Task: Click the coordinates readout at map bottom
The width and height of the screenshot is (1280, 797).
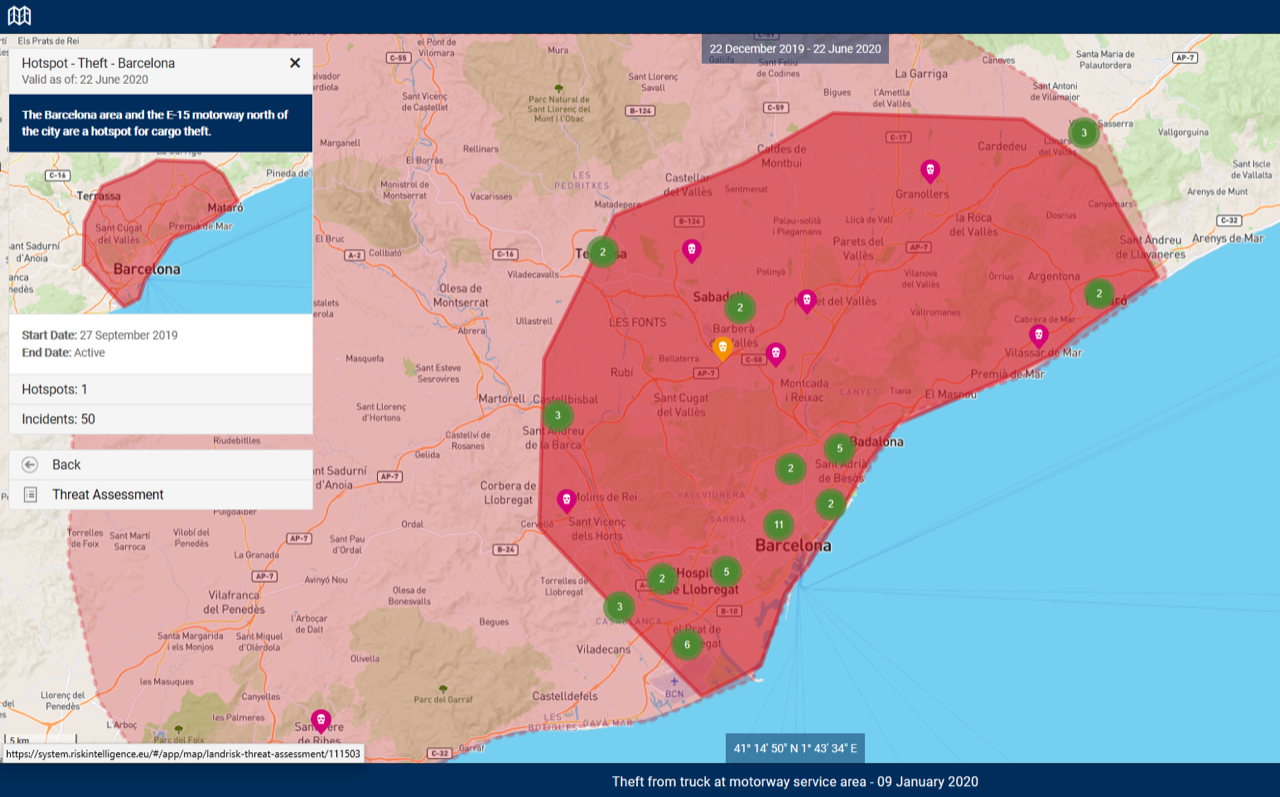Action: click(796, 748)
